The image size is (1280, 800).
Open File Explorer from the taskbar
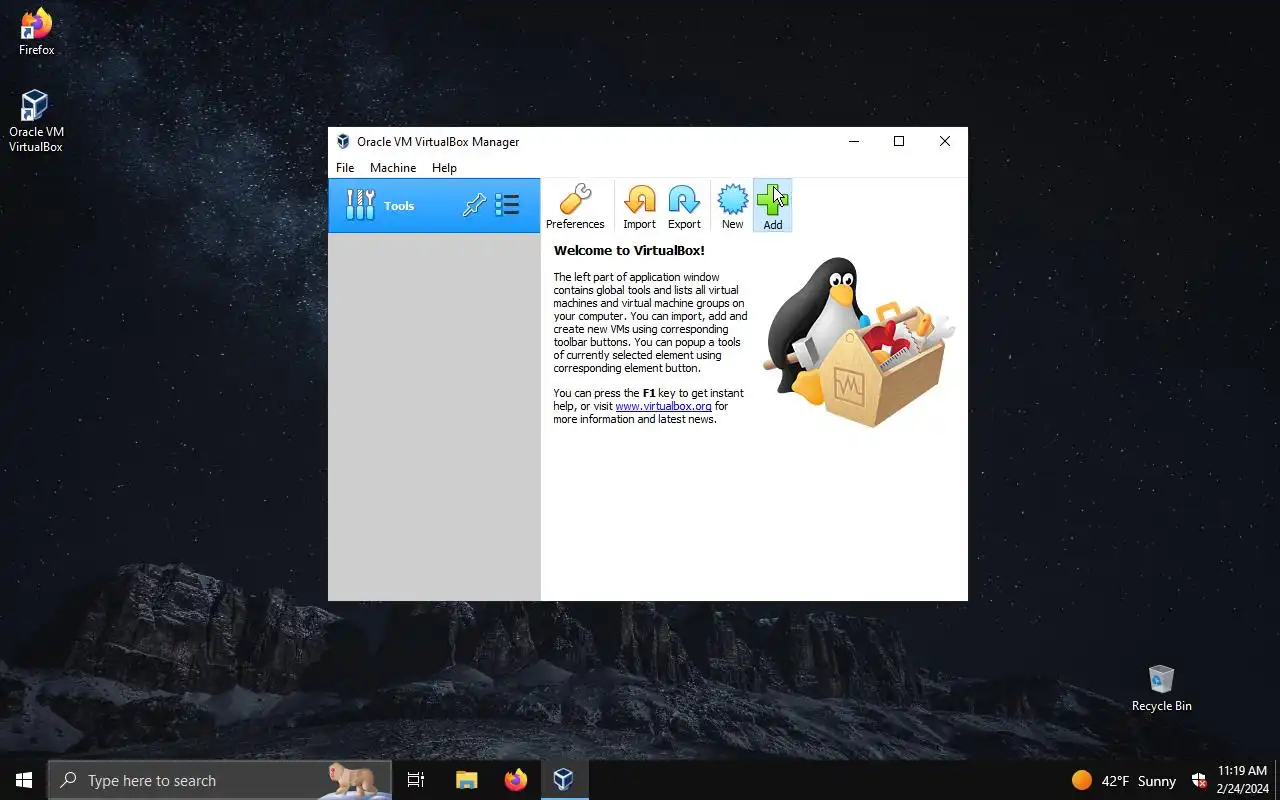pos(466,780)
